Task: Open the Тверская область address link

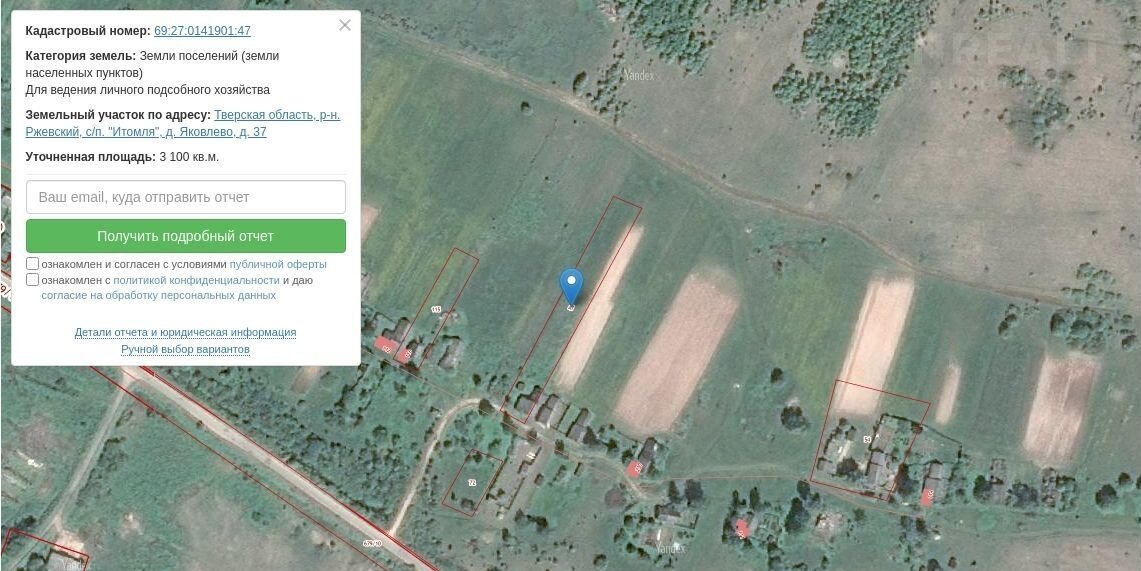Action: click(183, 124)
